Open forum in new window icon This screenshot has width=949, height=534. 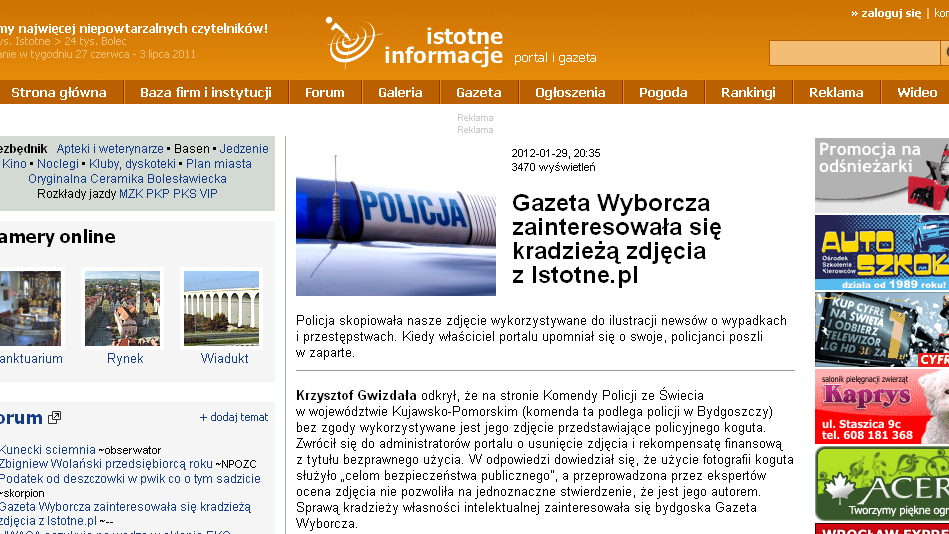[x=54, y=417]
